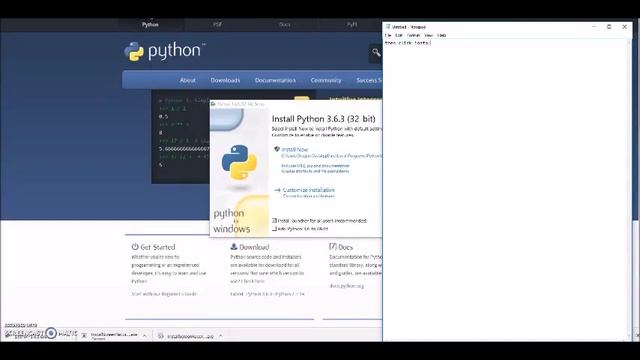Open the Help menu in Notepad
This screenshot has height=360, width=640.
(442, 36)
